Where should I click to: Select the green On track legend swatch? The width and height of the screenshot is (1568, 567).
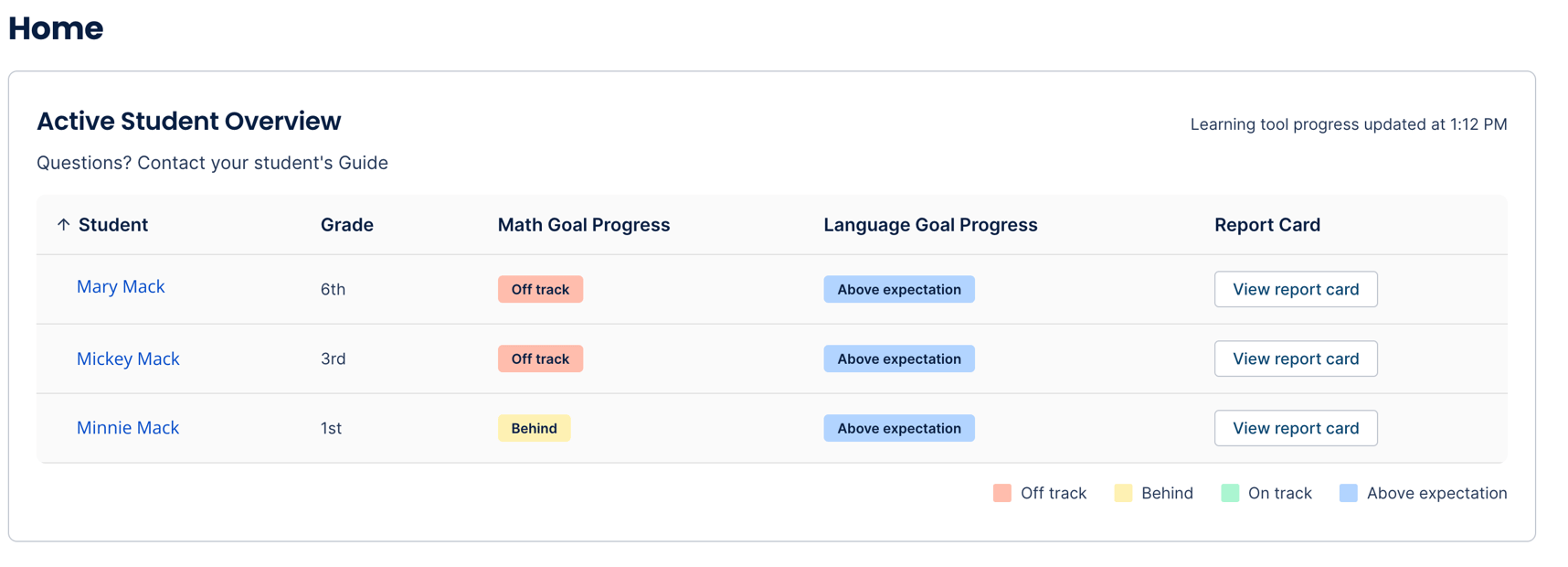point(1229,493)
